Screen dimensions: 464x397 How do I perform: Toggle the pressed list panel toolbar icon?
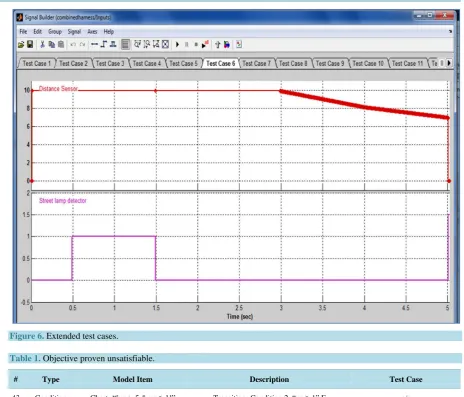click(125, 44)
